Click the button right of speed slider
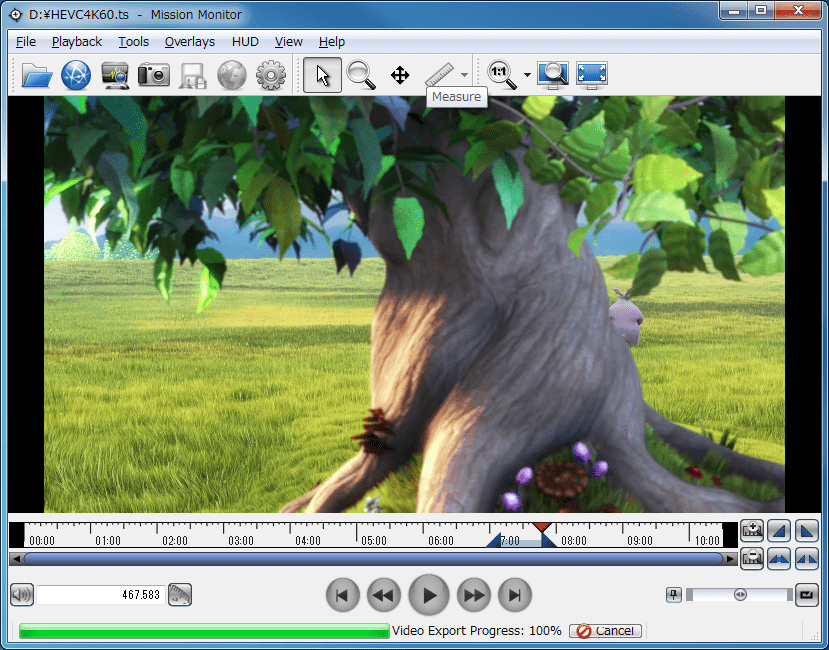 [806, 595]
